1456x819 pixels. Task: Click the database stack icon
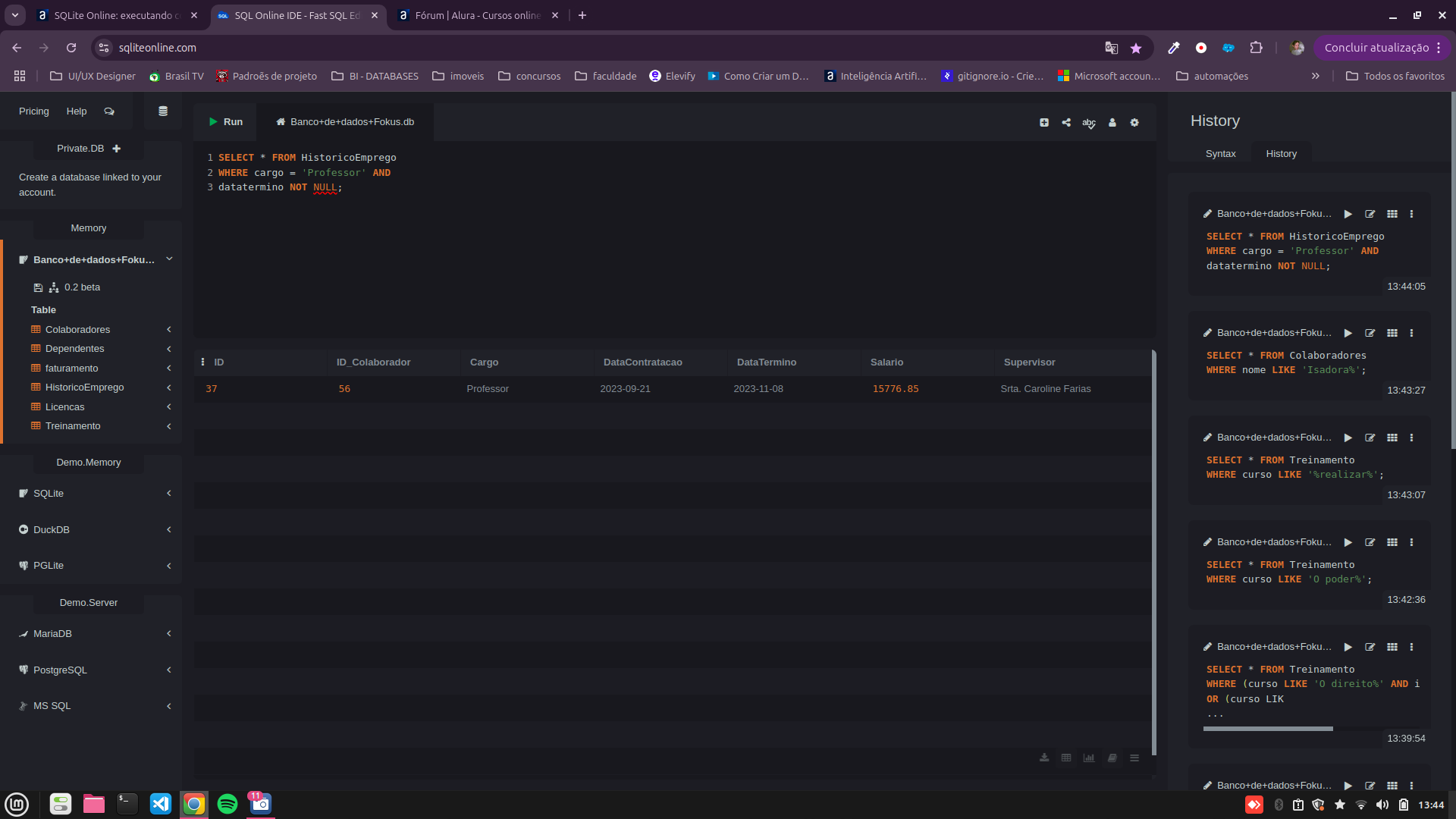pos(162,111)
